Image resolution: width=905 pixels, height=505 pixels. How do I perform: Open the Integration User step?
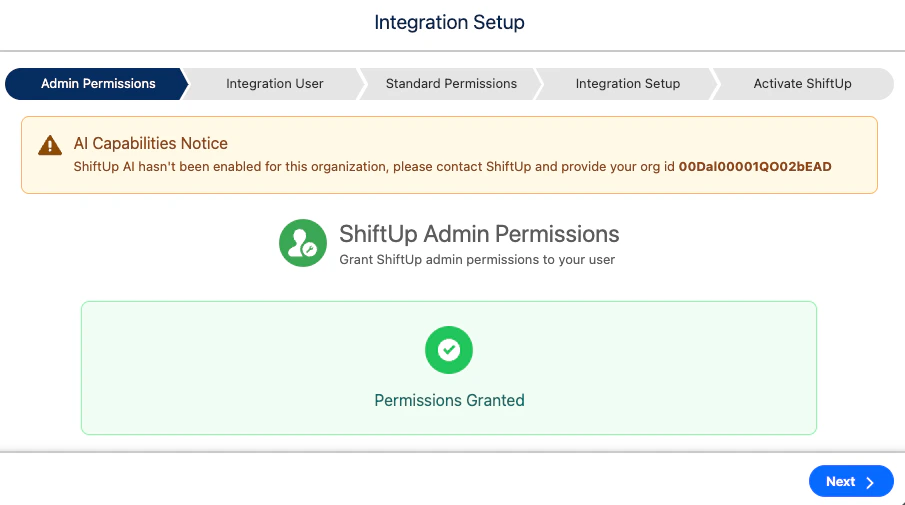274,84
